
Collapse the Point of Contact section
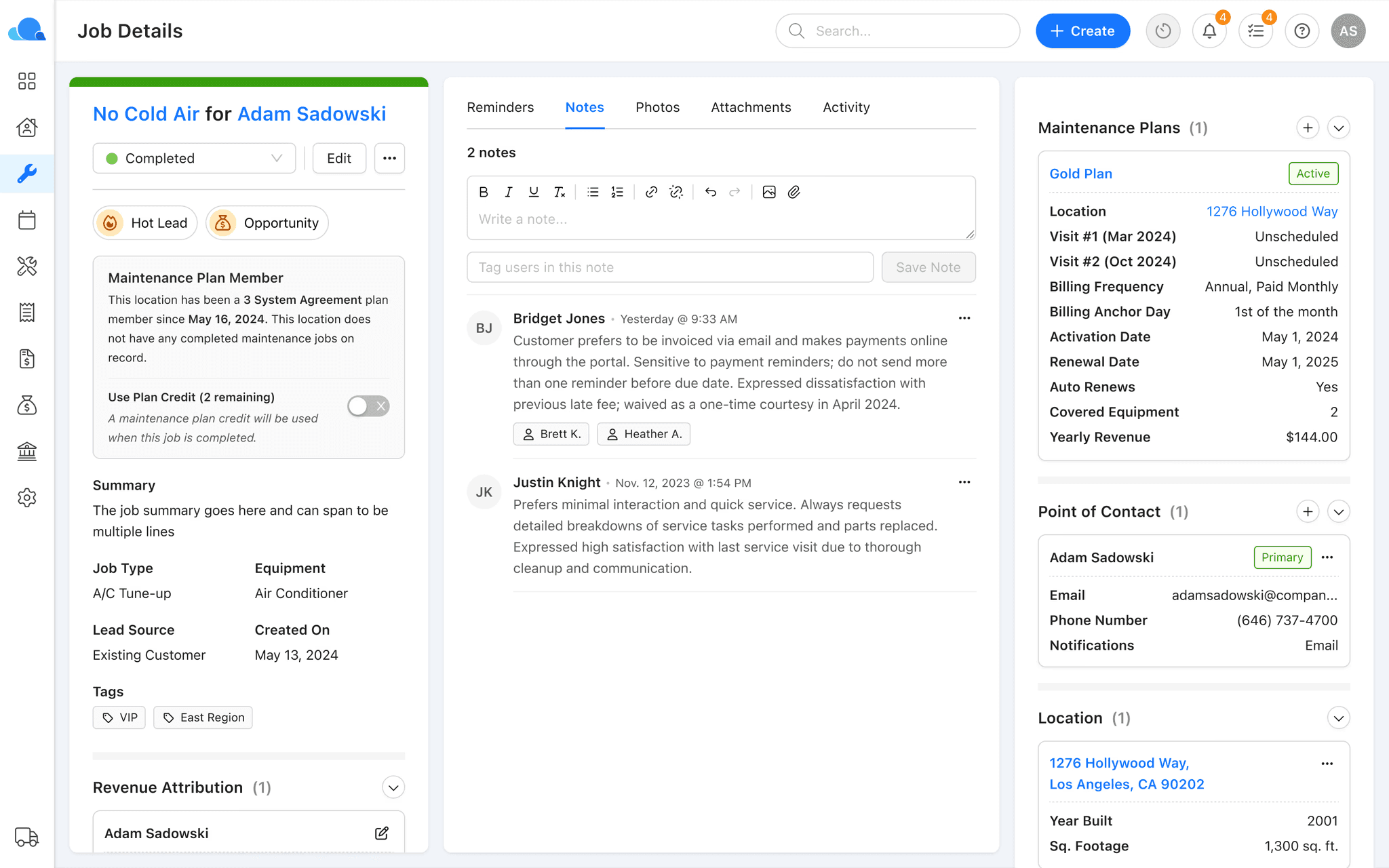point(1338,511)
